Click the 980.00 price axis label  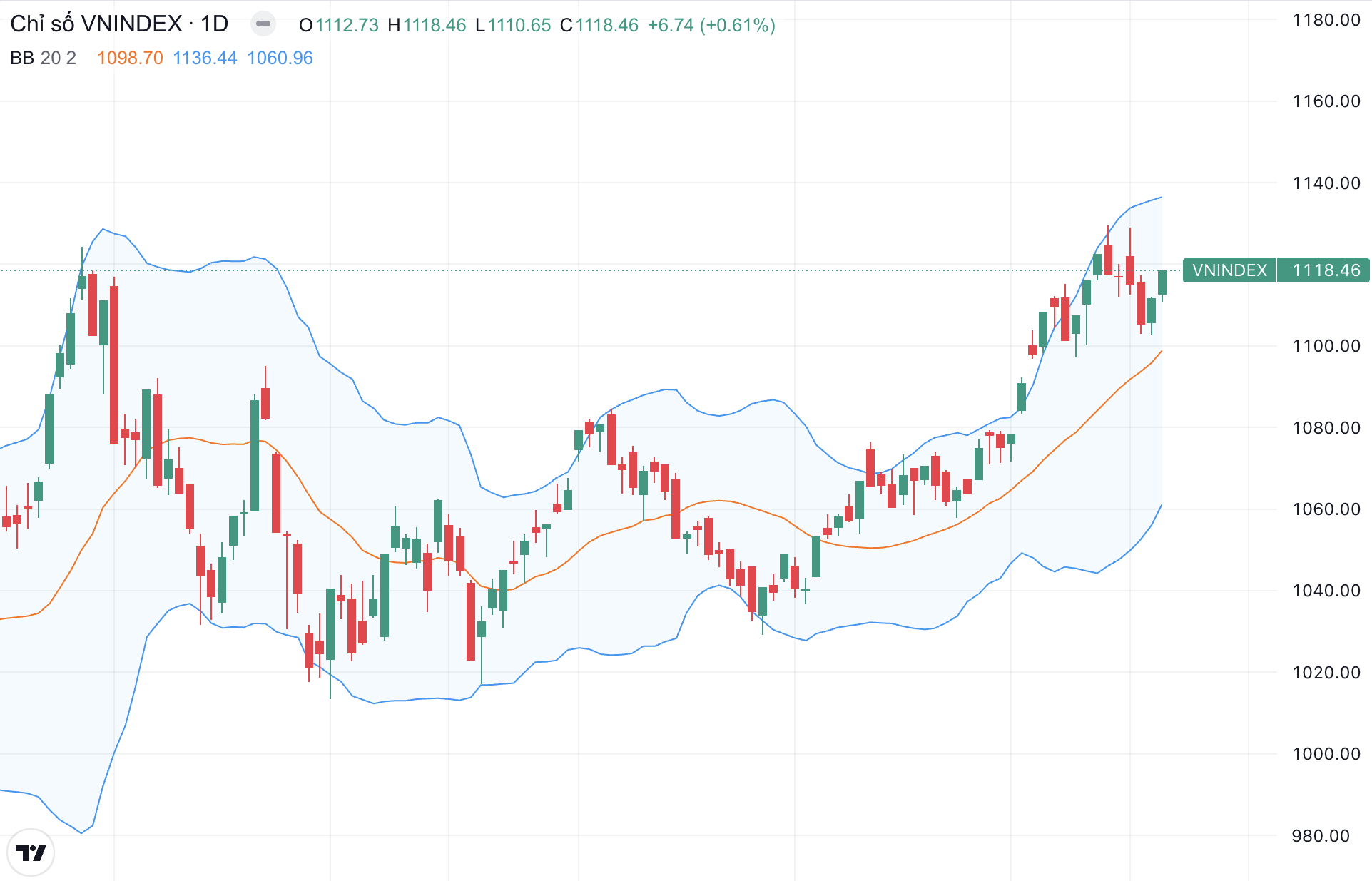(x=1321, y=836)
